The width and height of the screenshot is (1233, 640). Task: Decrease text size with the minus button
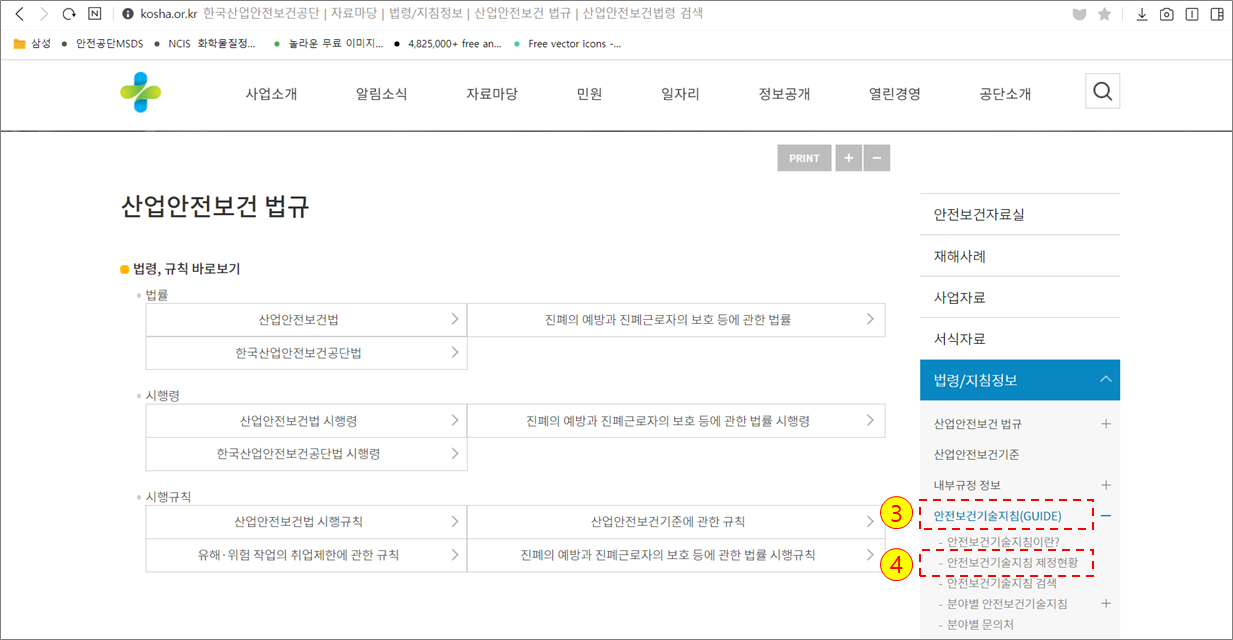coord(876,158)
